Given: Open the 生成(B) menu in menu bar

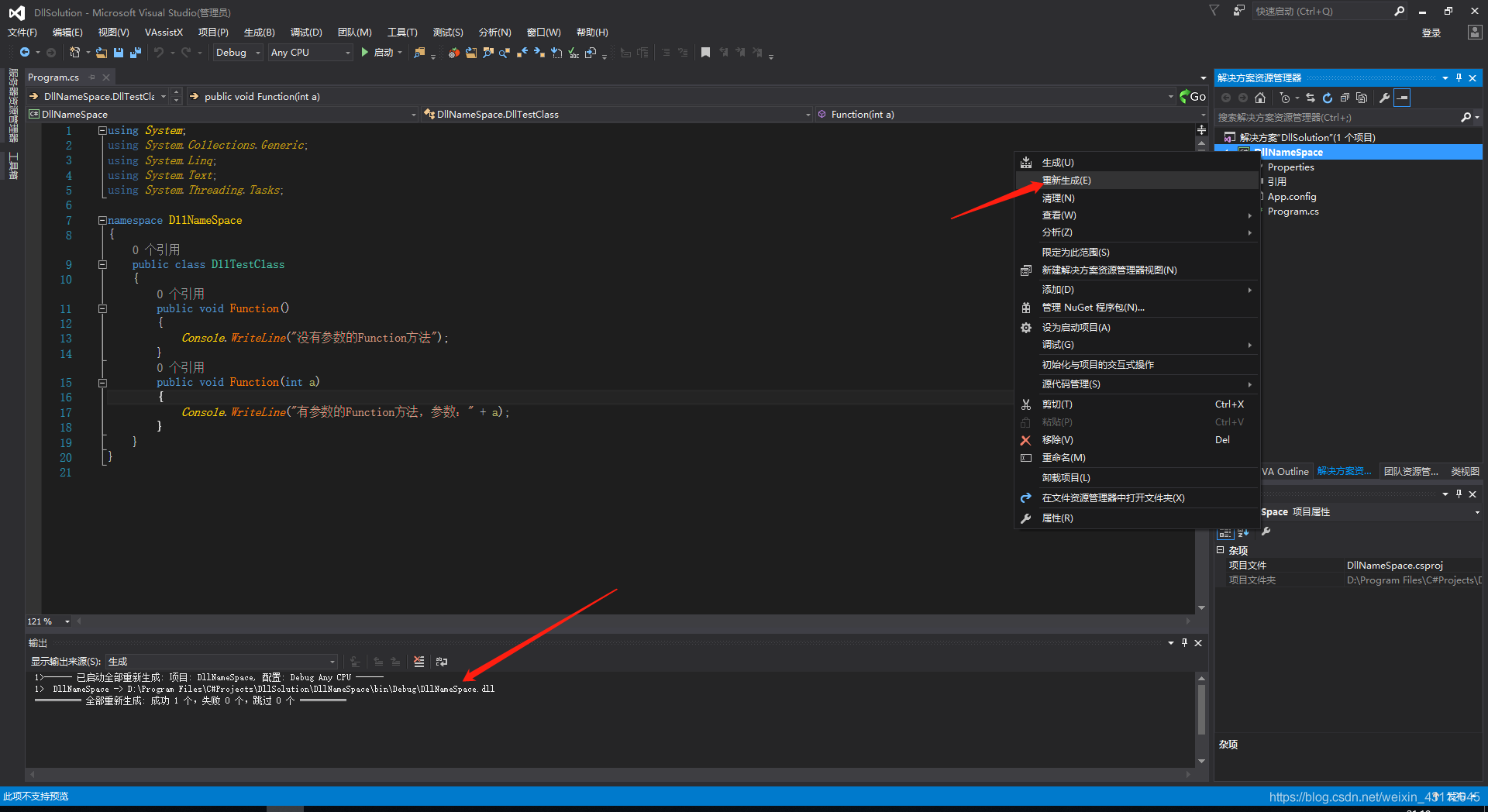Looking at the screenshot, I should 259,33.
